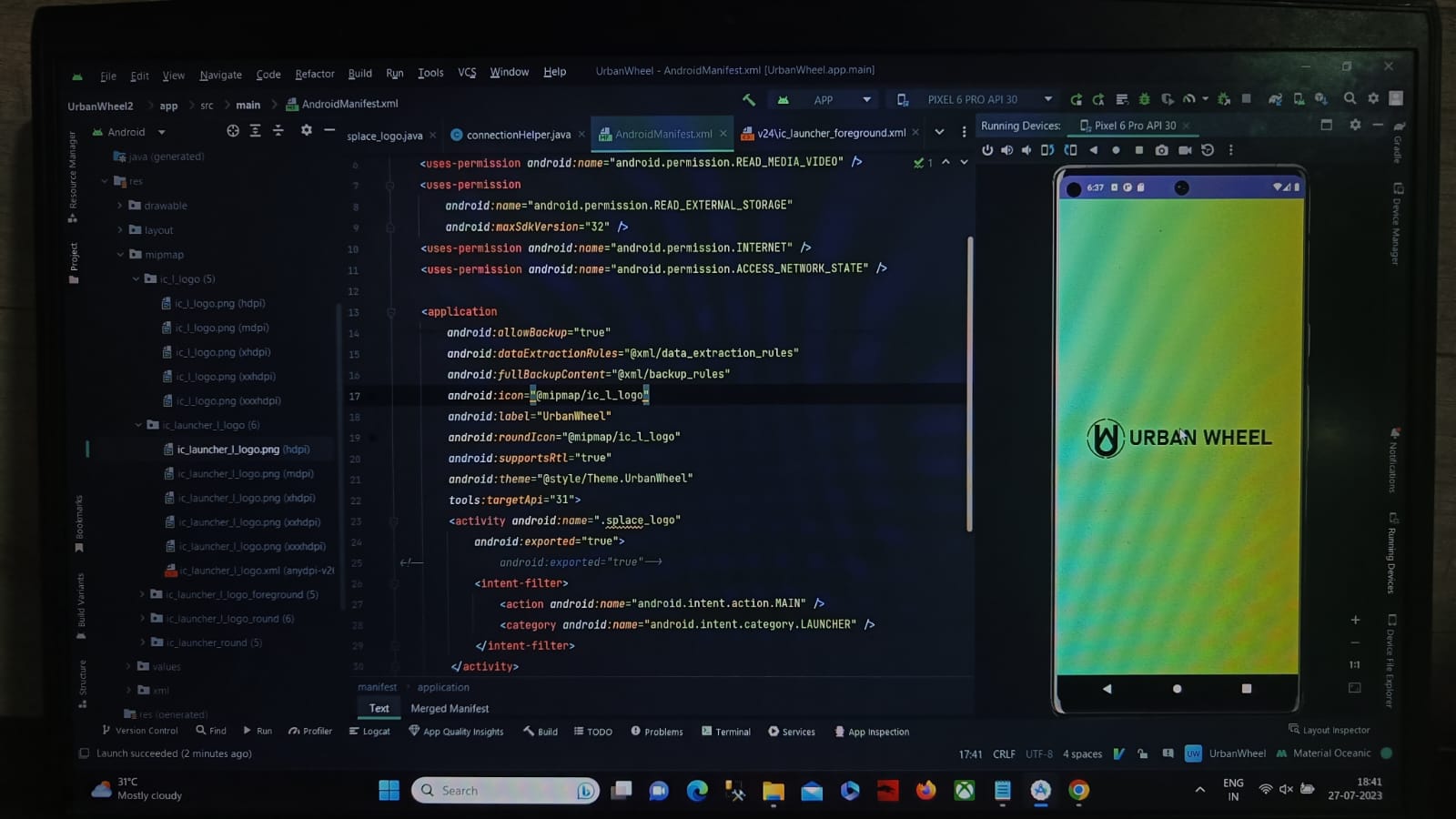The image size is (1456, 819).
Task: Click the emulator rotate left icon
Action: click(x=1047, y=150)
